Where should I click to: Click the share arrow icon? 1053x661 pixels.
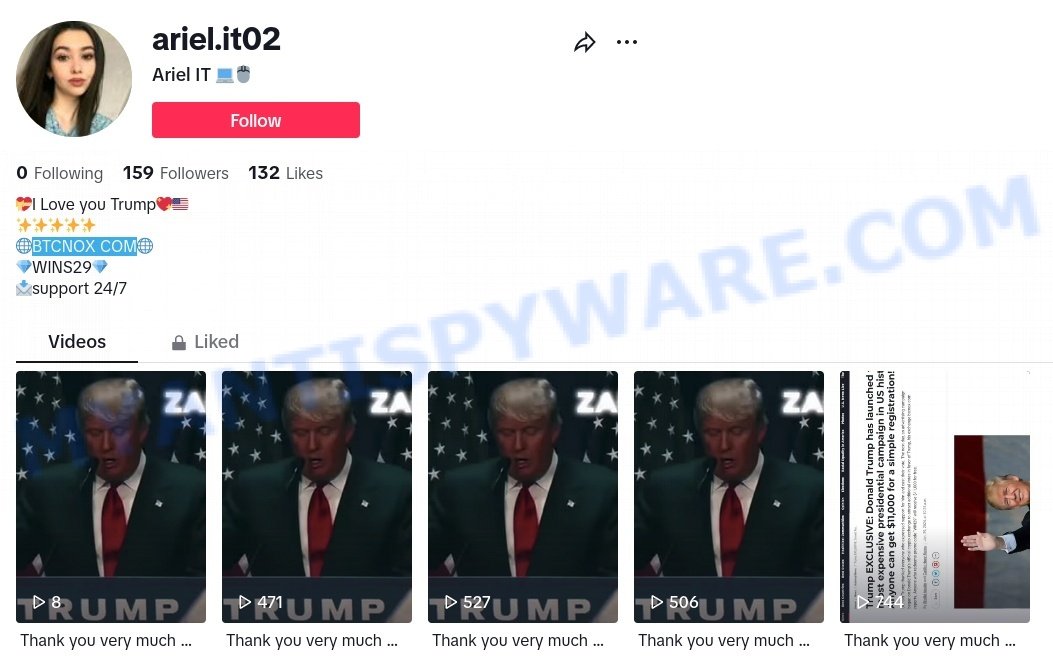tap(585, 42)
